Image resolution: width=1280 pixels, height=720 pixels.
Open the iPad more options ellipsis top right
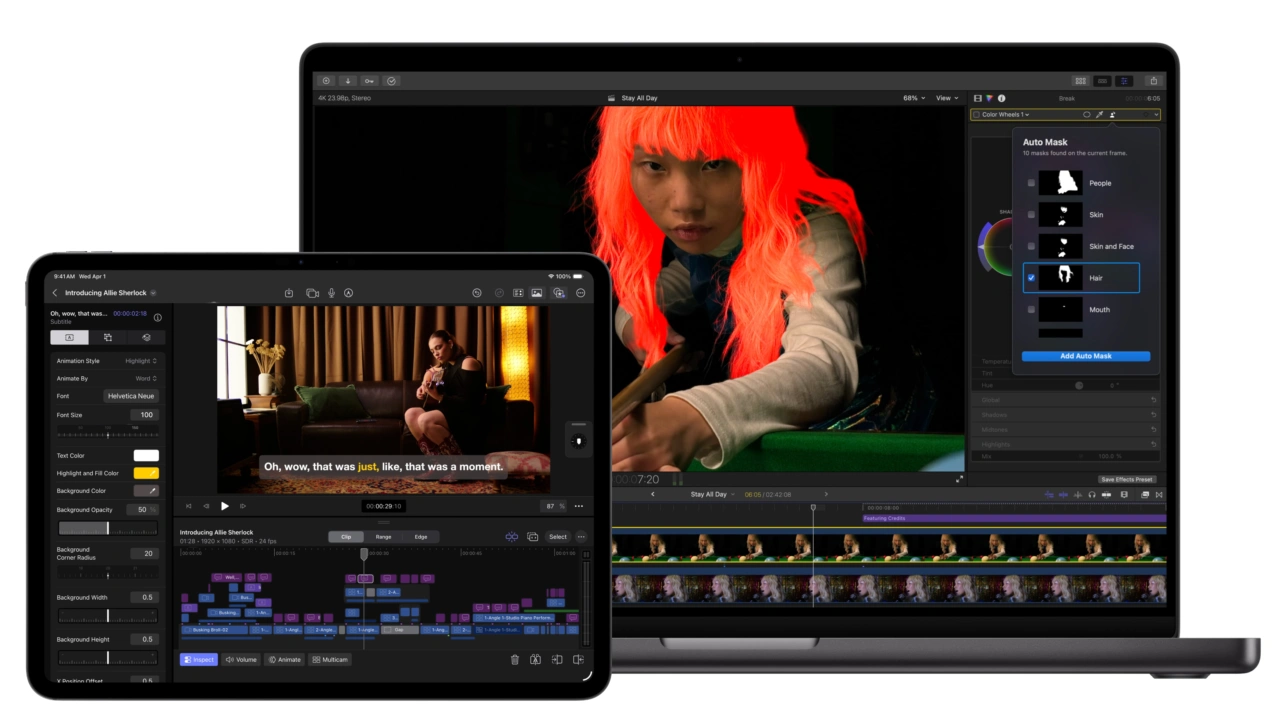coord(580,293)
